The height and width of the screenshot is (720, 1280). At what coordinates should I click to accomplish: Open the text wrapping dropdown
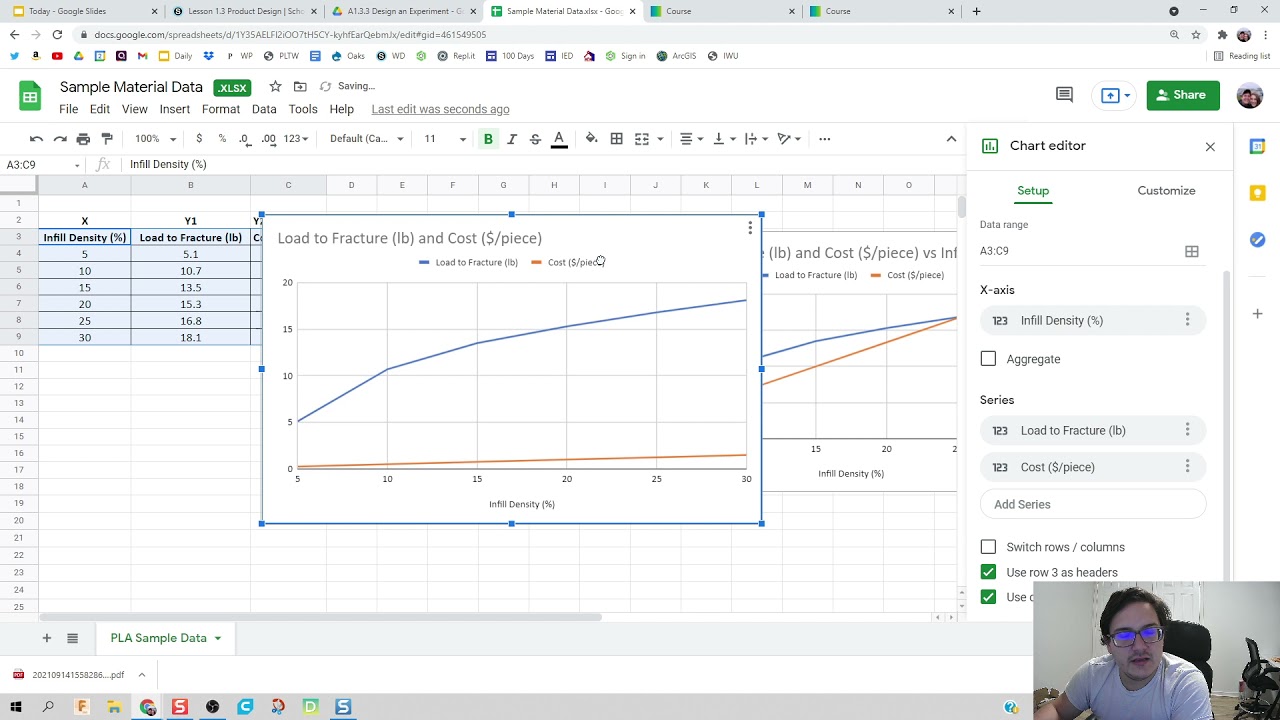(x=756, y=139)
